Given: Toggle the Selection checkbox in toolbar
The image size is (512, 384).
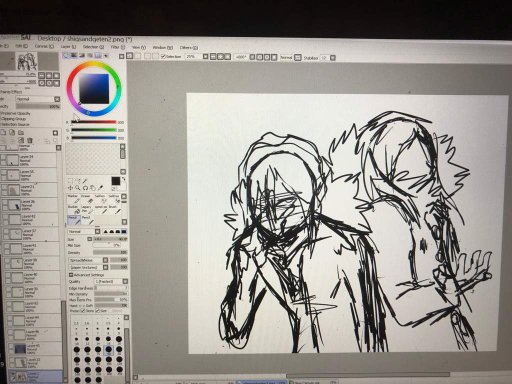Looking at the screenshot, I should coord(163,57).
